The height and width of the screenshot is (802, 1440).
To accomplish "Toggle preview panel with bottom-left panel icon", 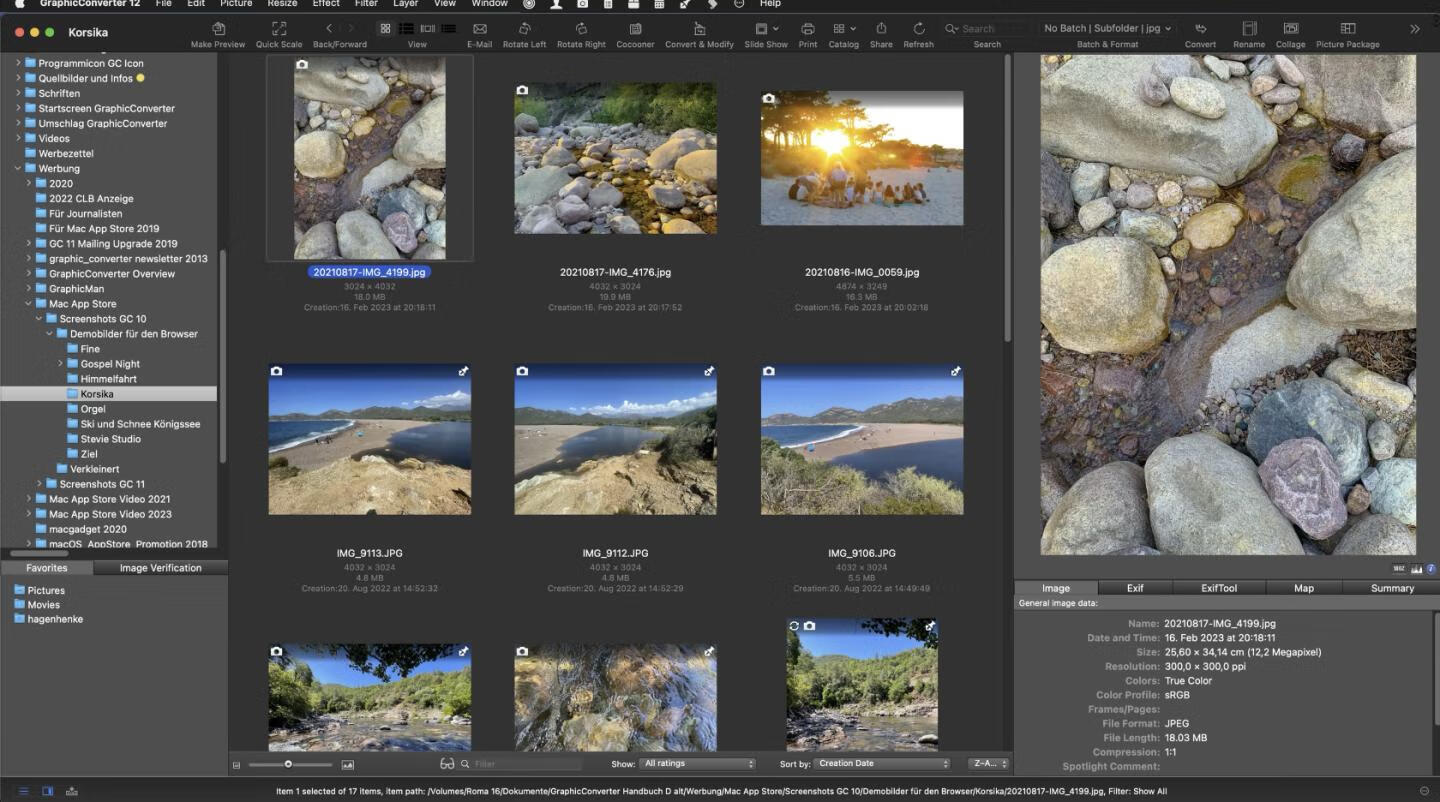I will [47, 791].
